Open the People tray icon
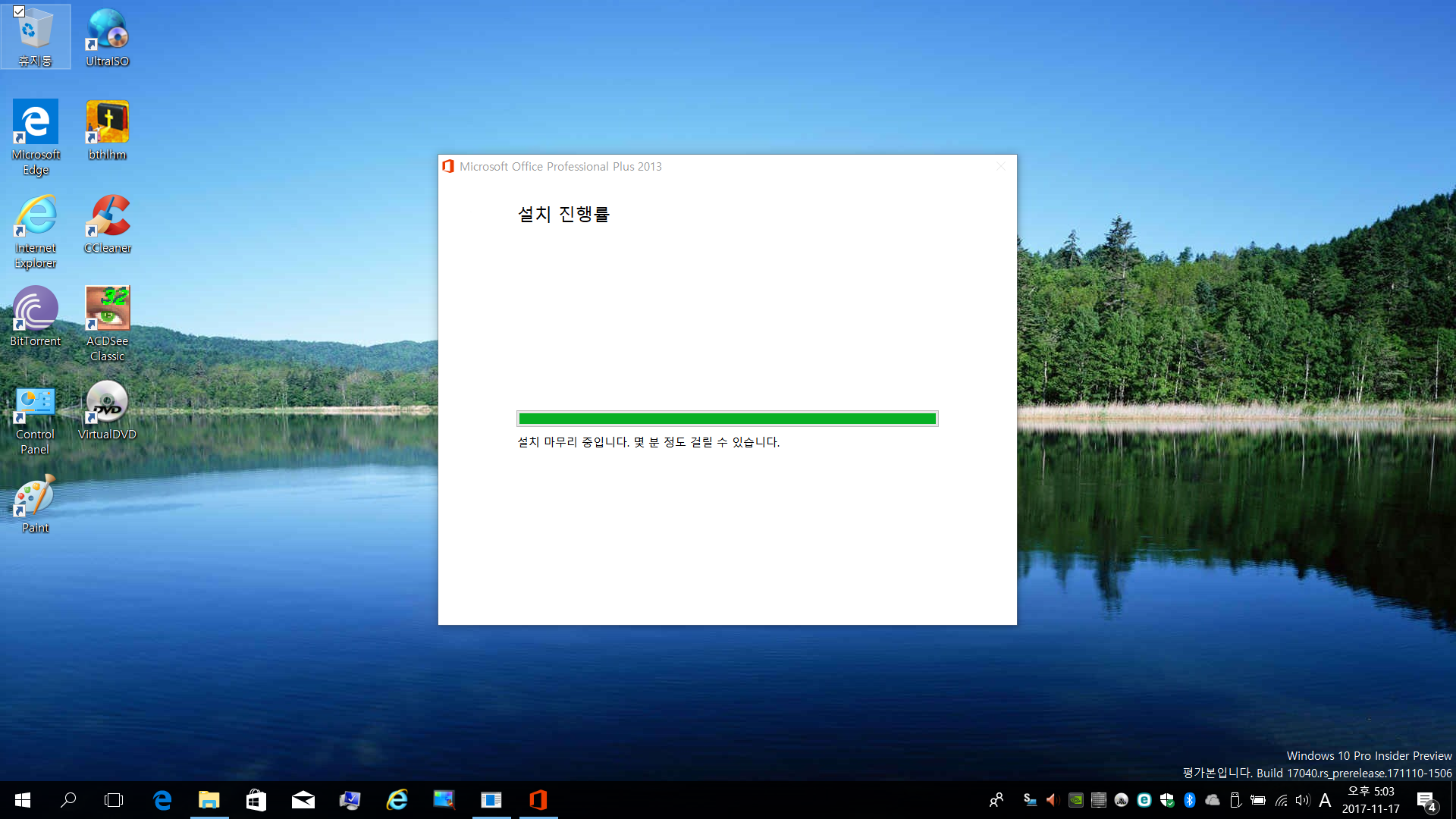Screen dimensions: 1456x819 pos(996,800)
